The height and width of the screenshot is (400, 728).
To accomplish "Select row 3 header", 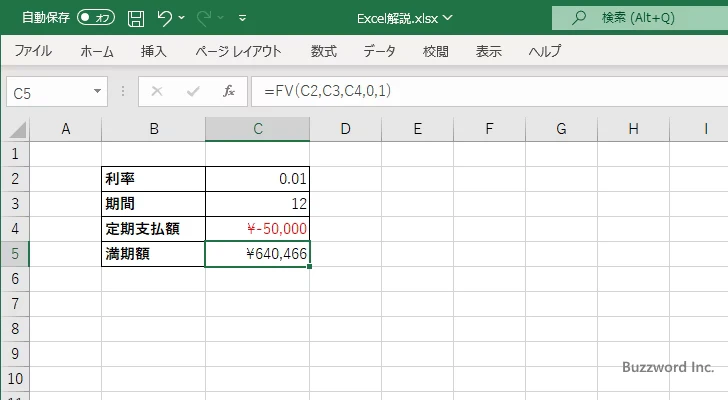I will [x=15, y=204].
